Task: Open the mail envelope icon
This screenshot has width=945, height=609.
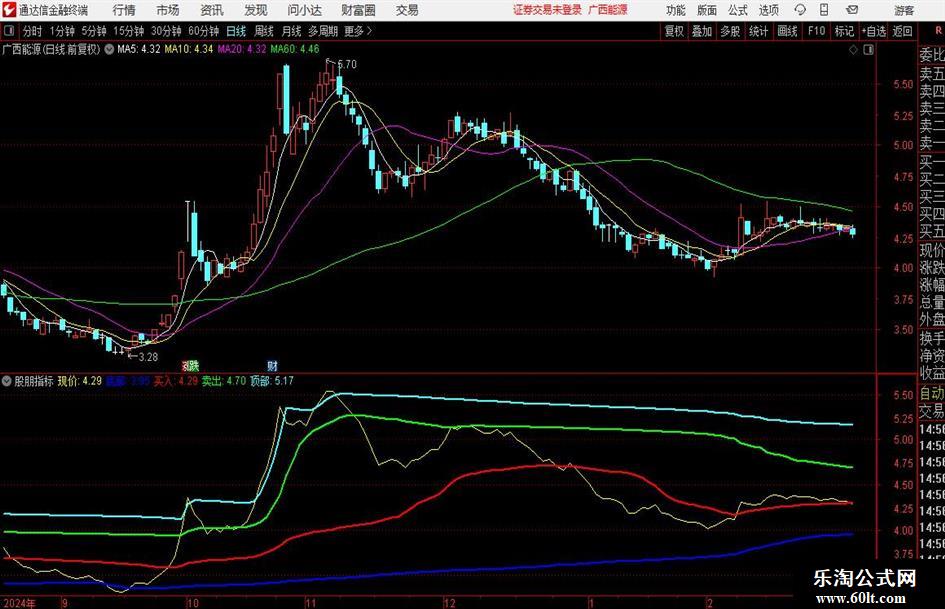Action: 852,10
